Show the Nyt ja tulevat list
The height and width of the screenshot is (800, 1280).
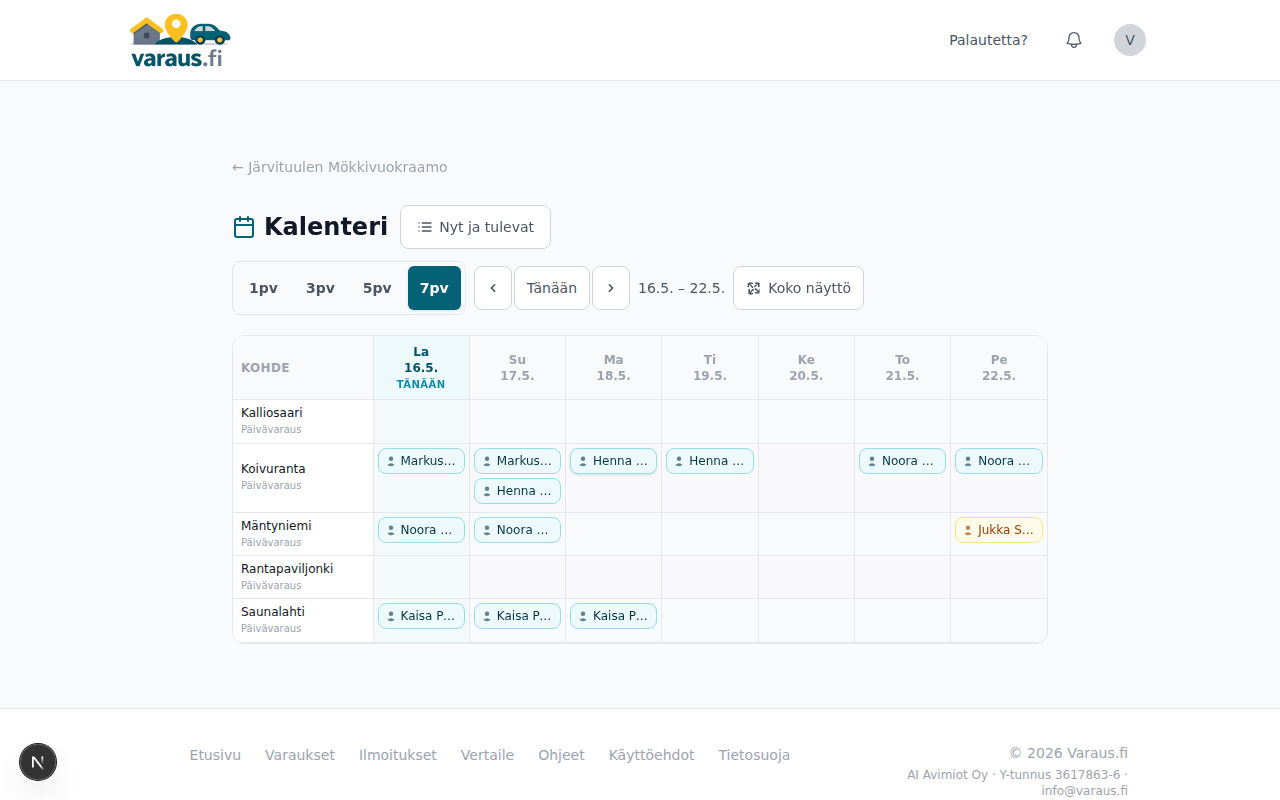[x=475, y=227]
